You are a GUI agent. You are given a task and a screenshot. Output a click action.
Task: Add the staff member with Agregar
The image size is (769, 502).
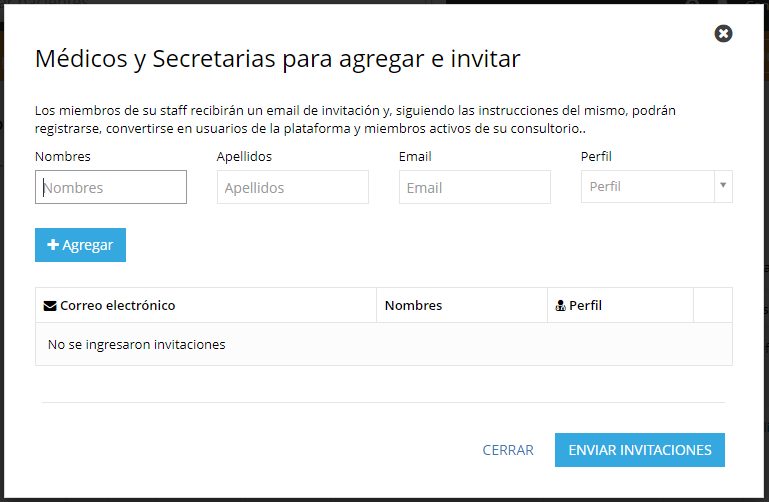coord(80,245)
